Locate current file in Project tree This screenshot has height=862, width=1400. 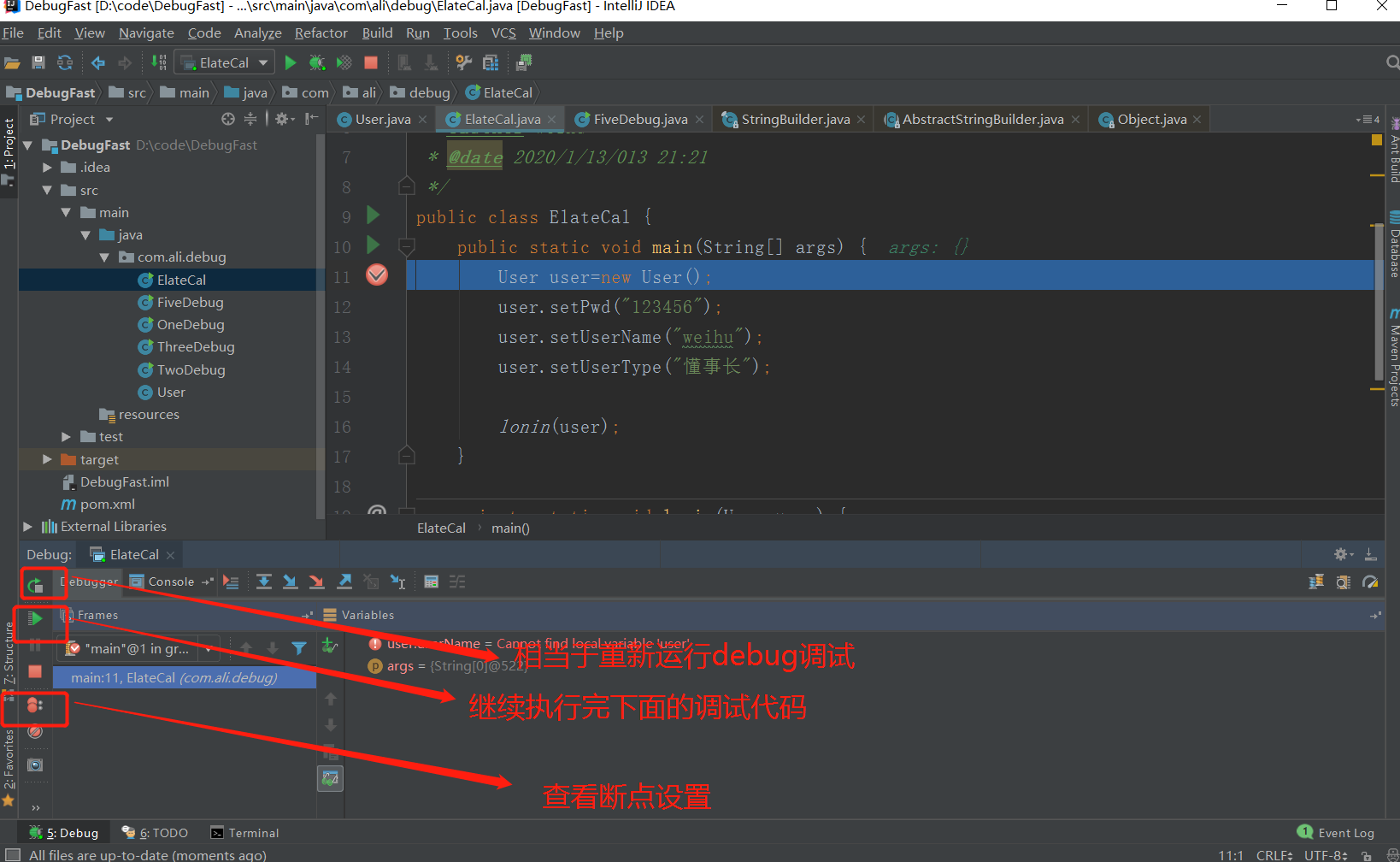[227, 119]
